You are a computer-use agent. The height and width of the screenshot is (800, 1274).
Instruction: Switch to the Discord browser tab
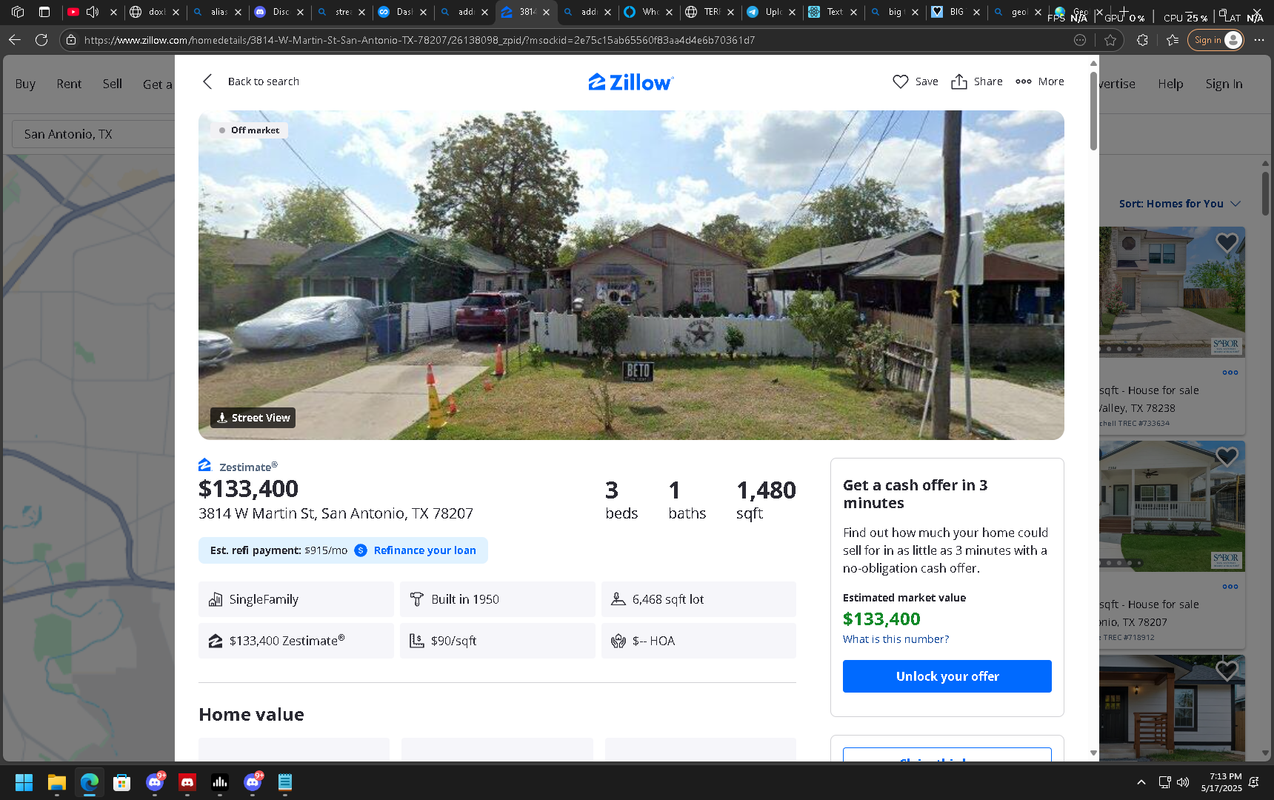[x=273, y=12]
